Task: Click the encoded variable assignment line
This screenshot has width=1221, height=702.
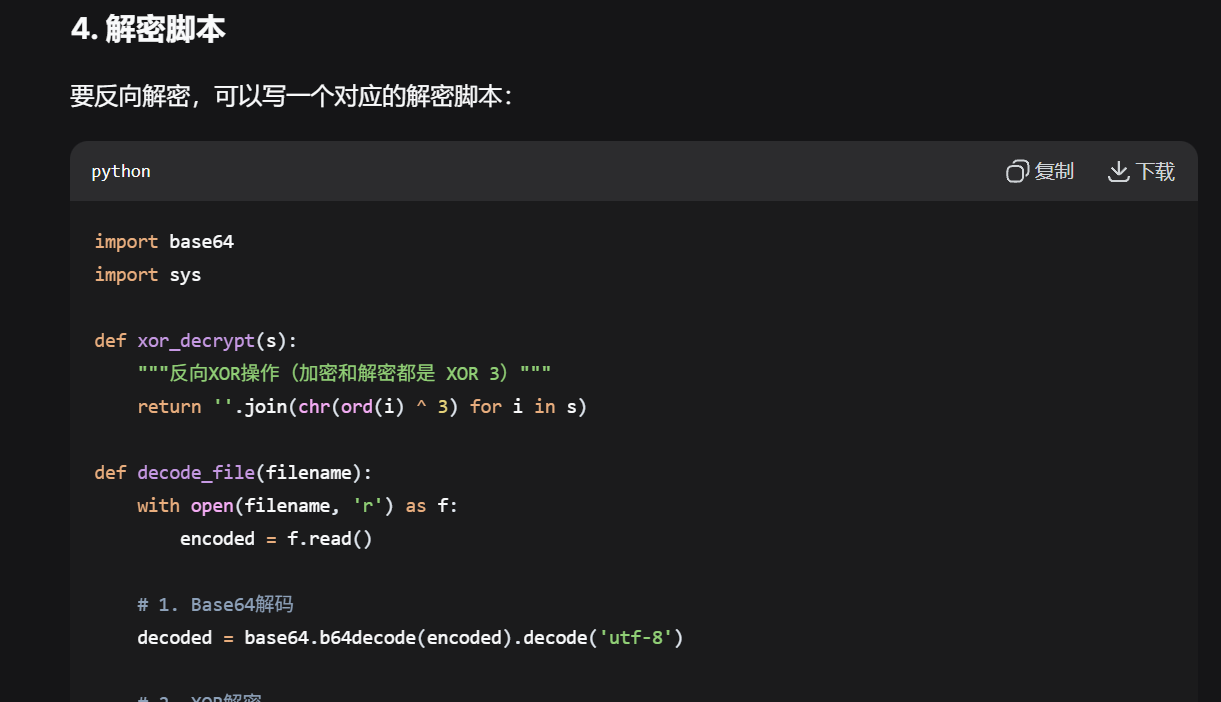Action: click(275, 538)
